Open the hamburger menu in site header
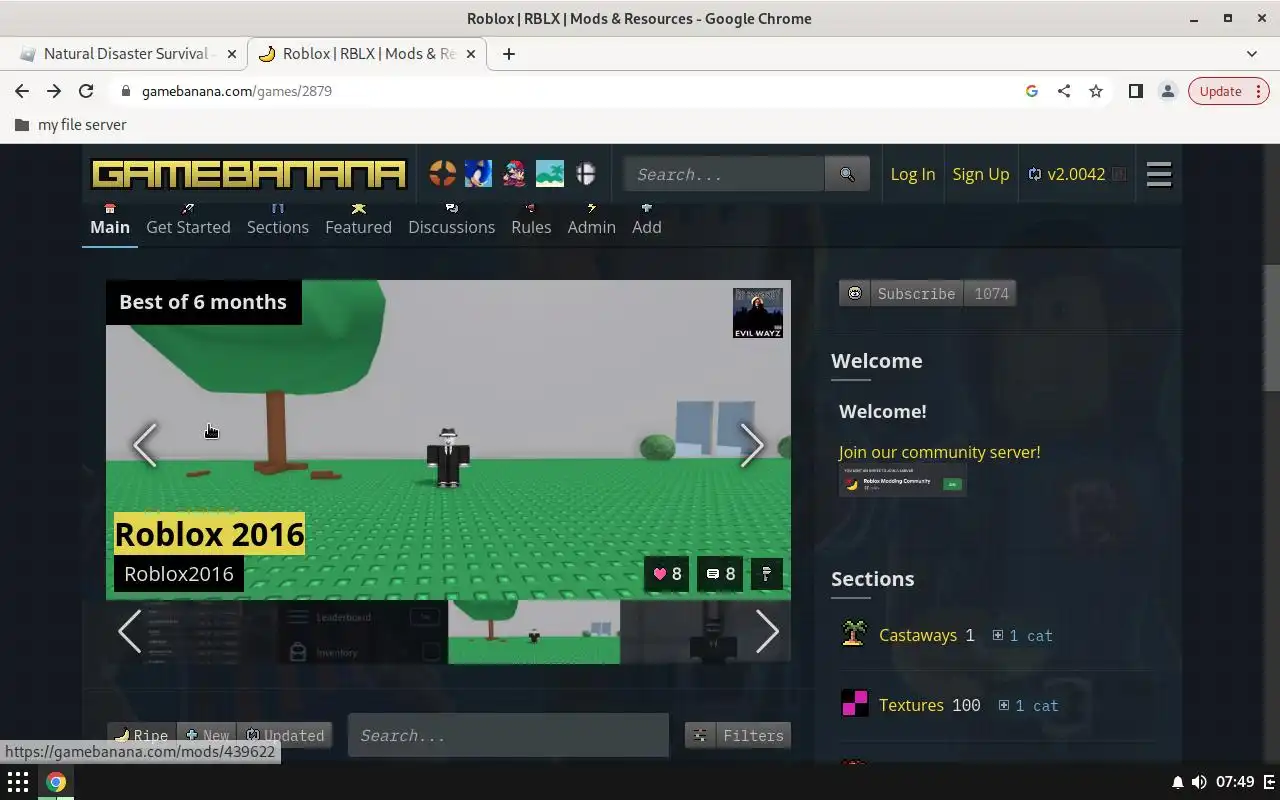The image size is (1280, 800). (1159, 174)
